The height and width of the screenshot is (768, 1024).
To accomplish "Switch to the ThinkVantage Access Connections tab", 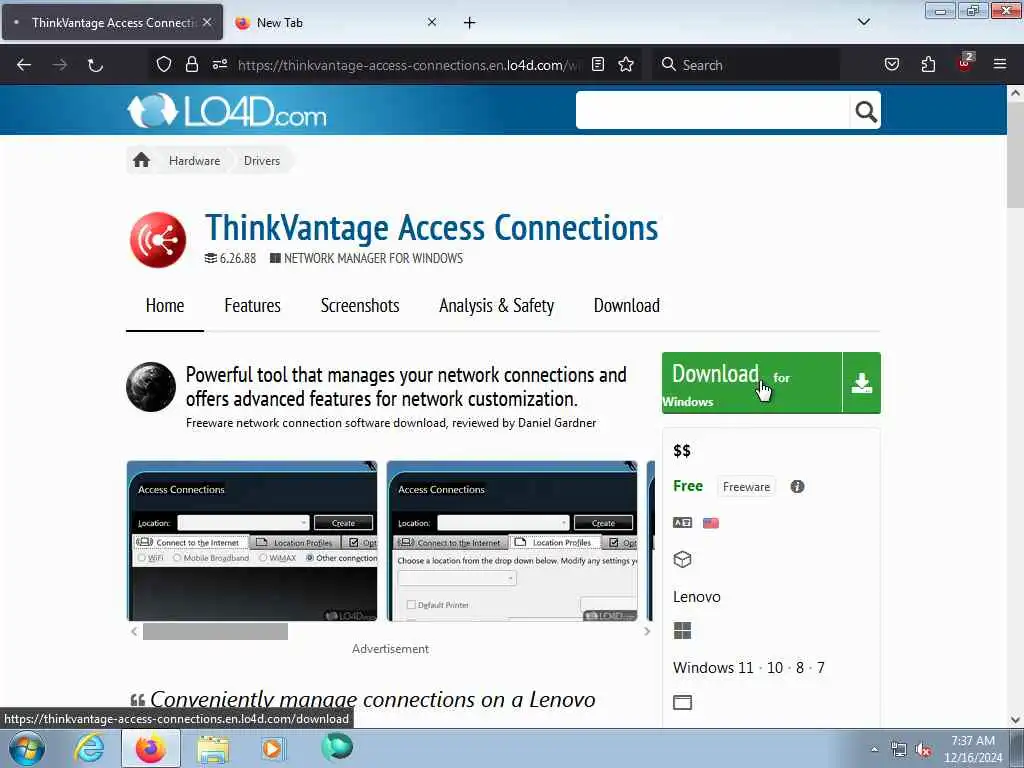I will click(x=112, y=22).
